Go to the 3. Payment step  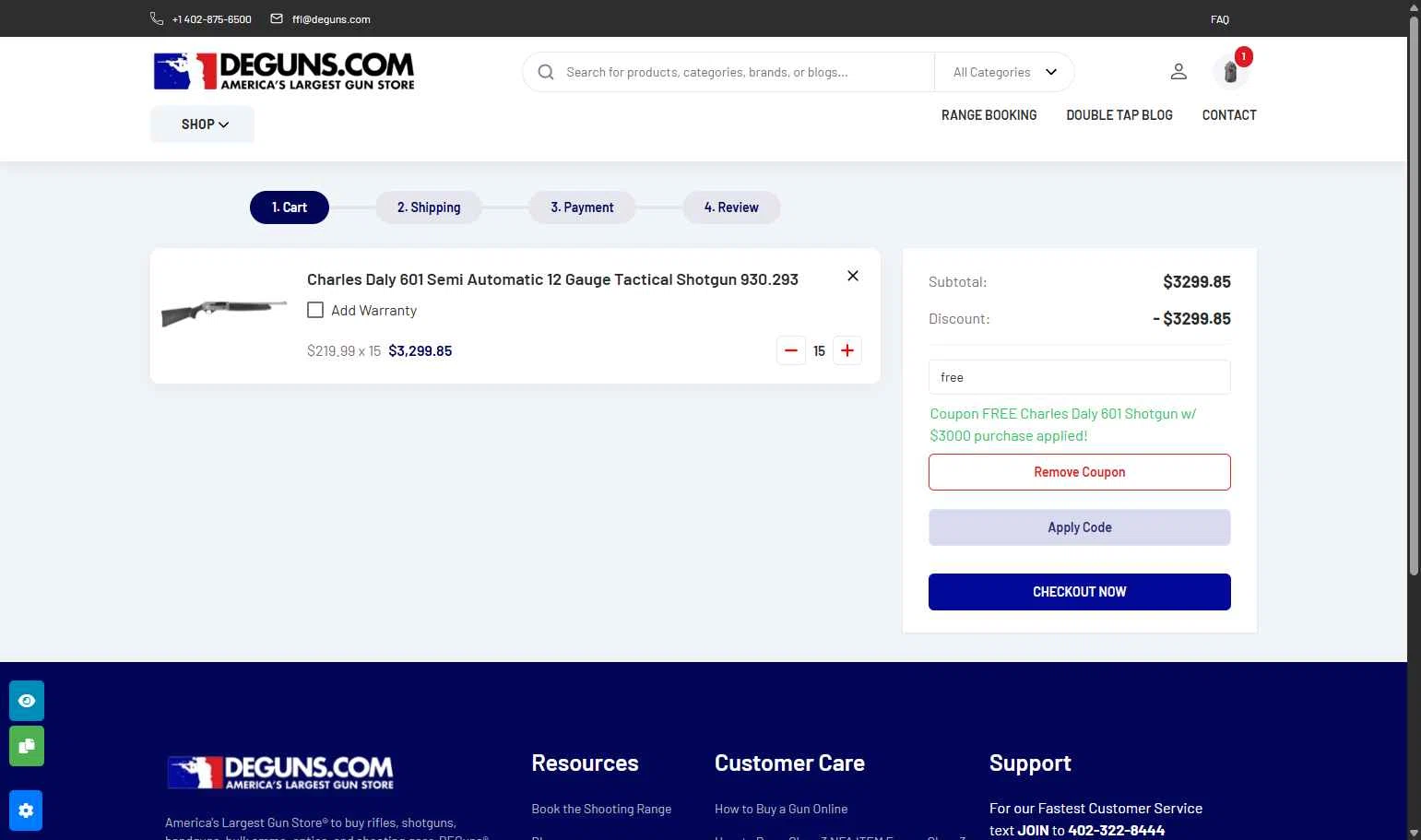pos(582,207)
